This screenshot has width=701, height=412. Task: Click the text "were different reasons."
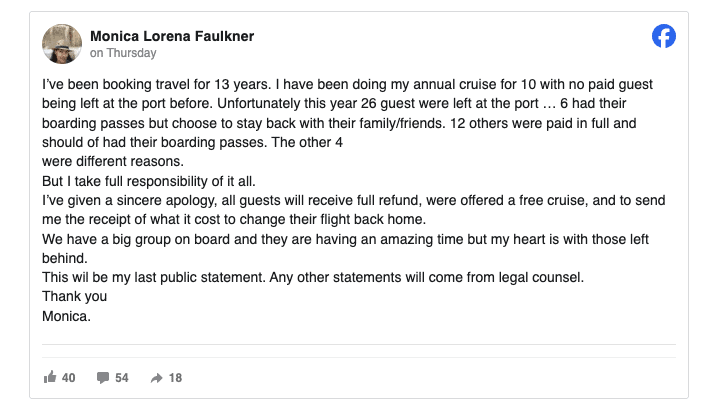[x=113, y=161]
